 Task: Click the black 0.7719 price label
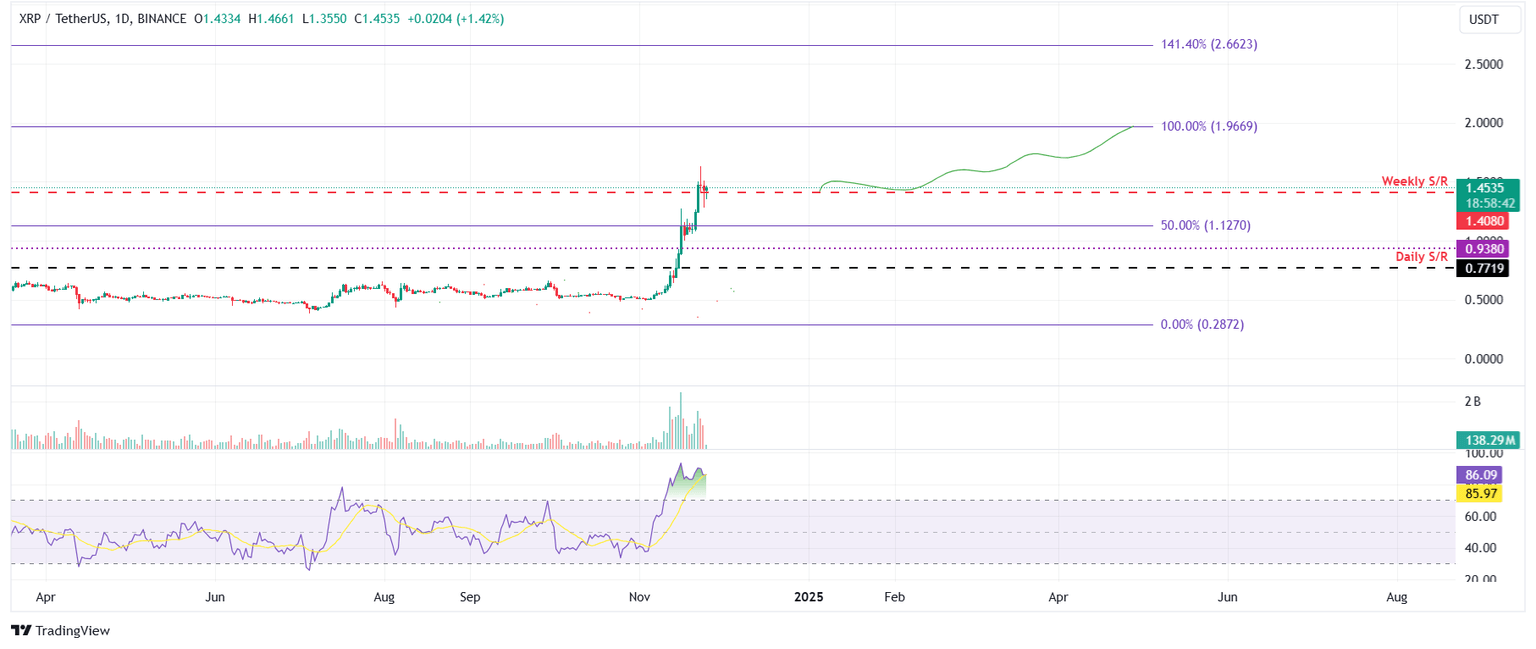[x=1484, y=268]
